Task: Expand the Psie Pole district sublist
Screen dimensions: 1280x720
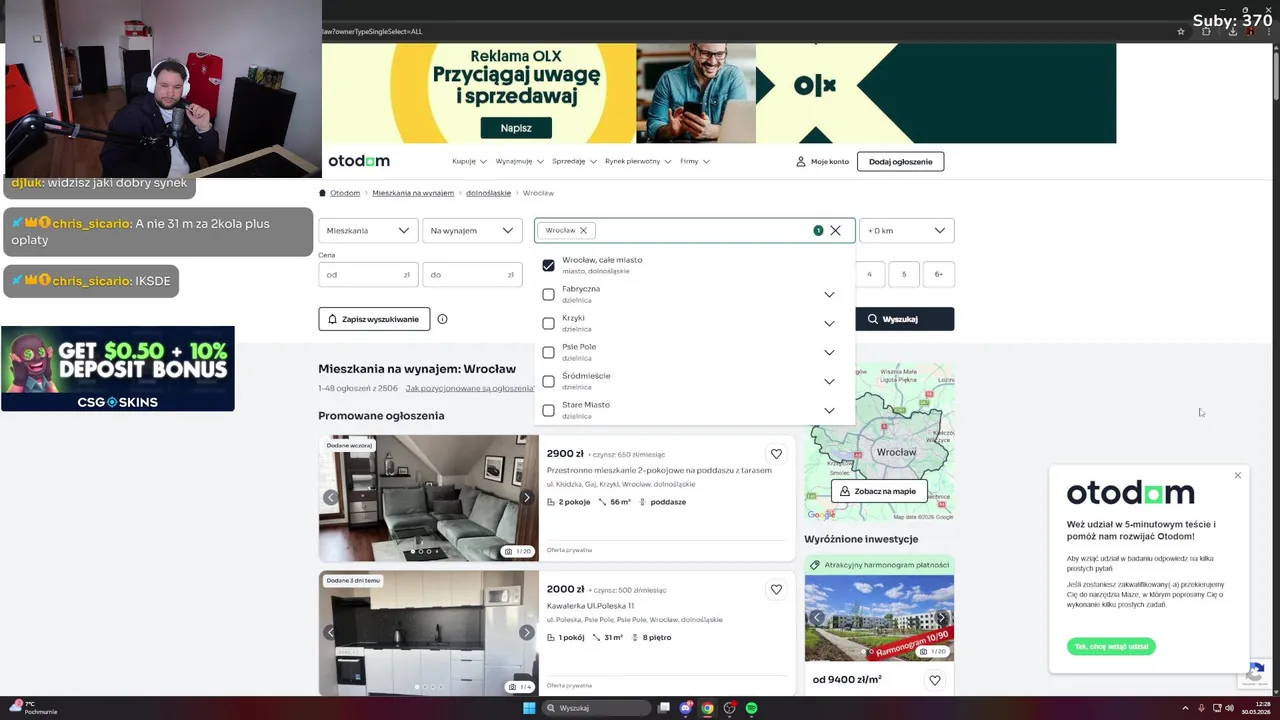Action: coord(829,352)
